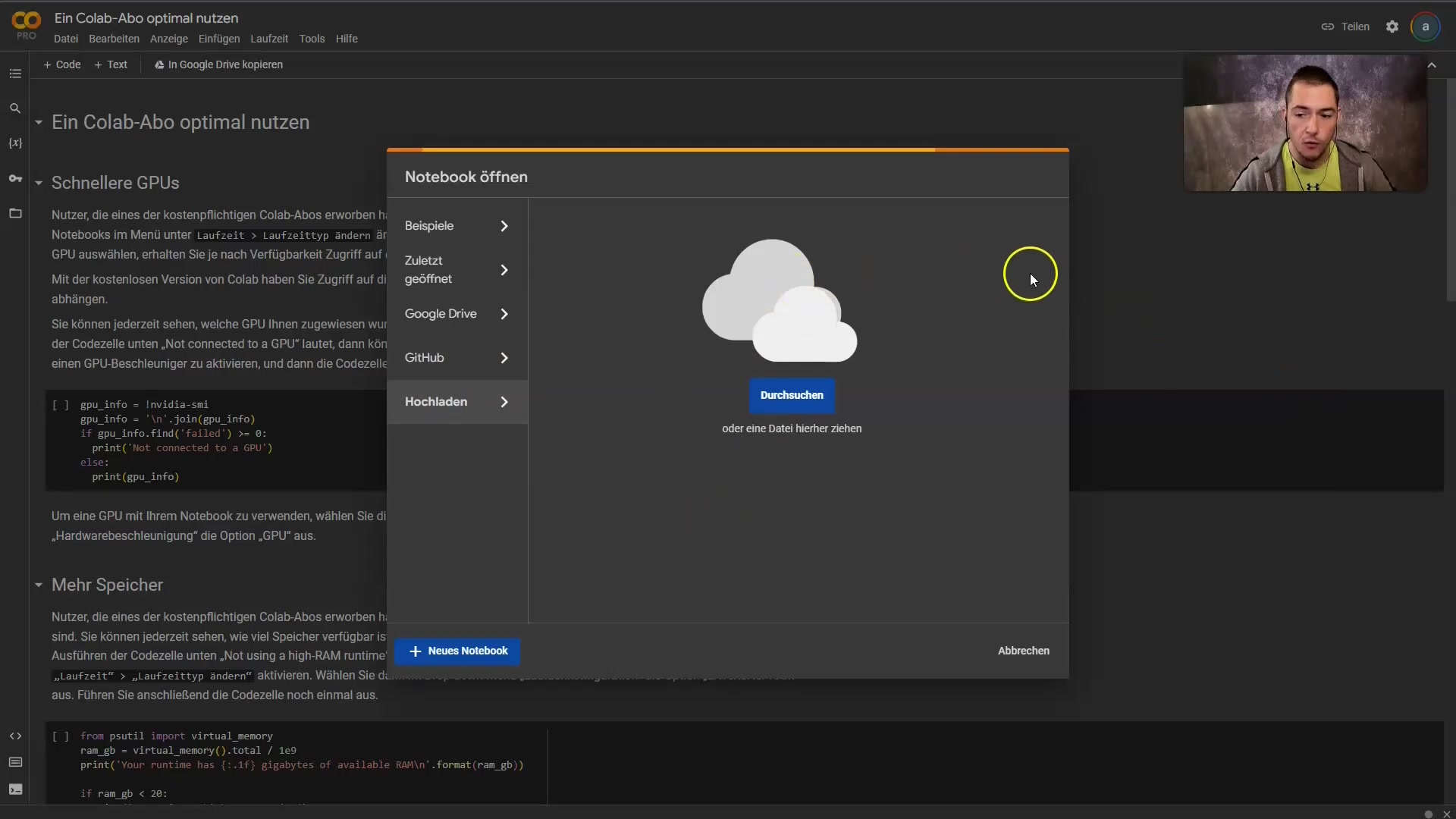The image size is (1456, 819).
Task: Select the GitHub tab in dialog
Action: pos(457,358)
